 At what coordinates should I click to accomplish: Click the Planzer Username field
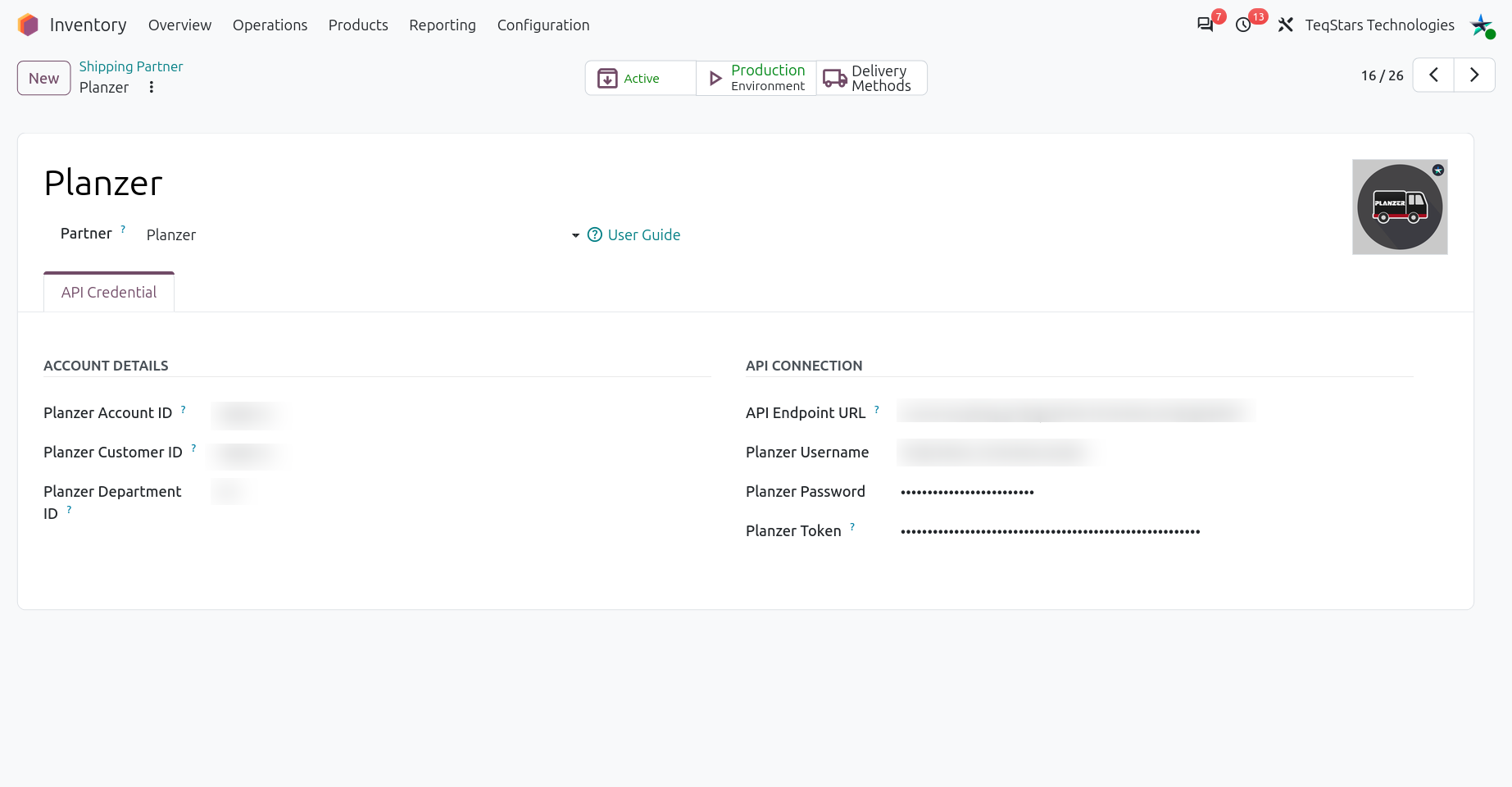click(1156, 453)
